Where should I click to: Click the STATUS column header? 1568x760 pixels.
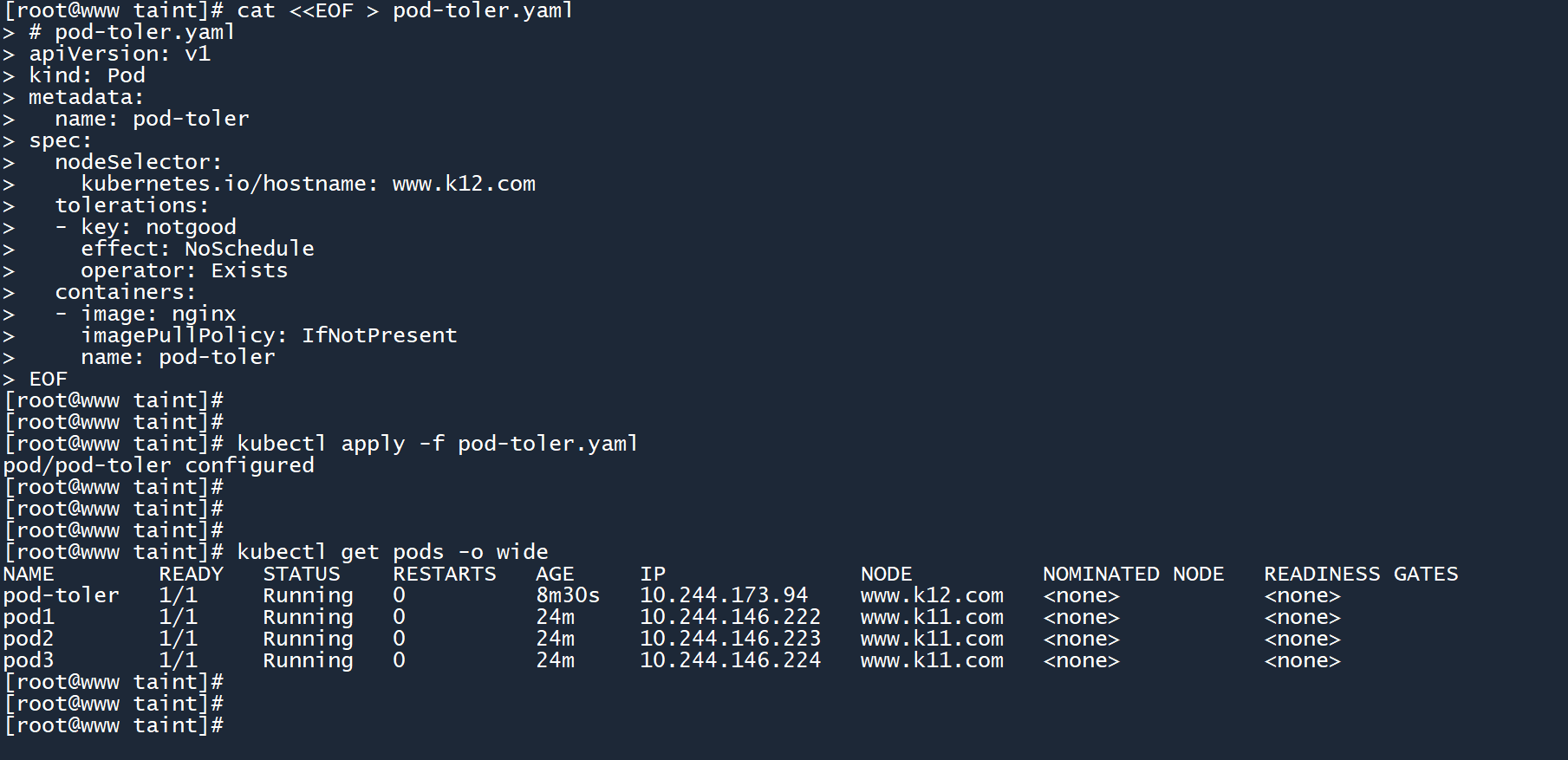(302, 575)
